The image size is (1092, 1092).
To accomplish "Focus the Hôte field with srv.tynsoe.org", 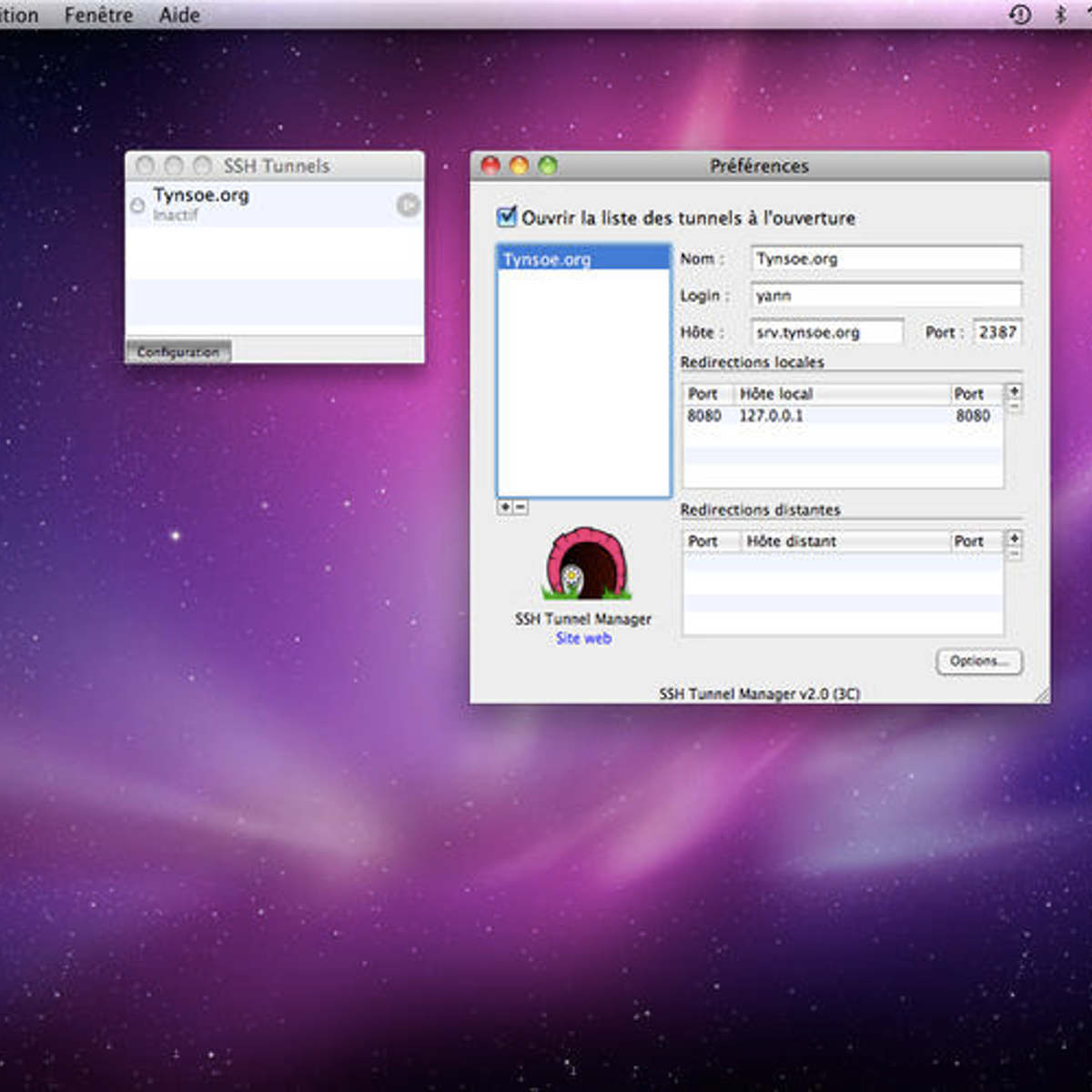I will (826, 332).
